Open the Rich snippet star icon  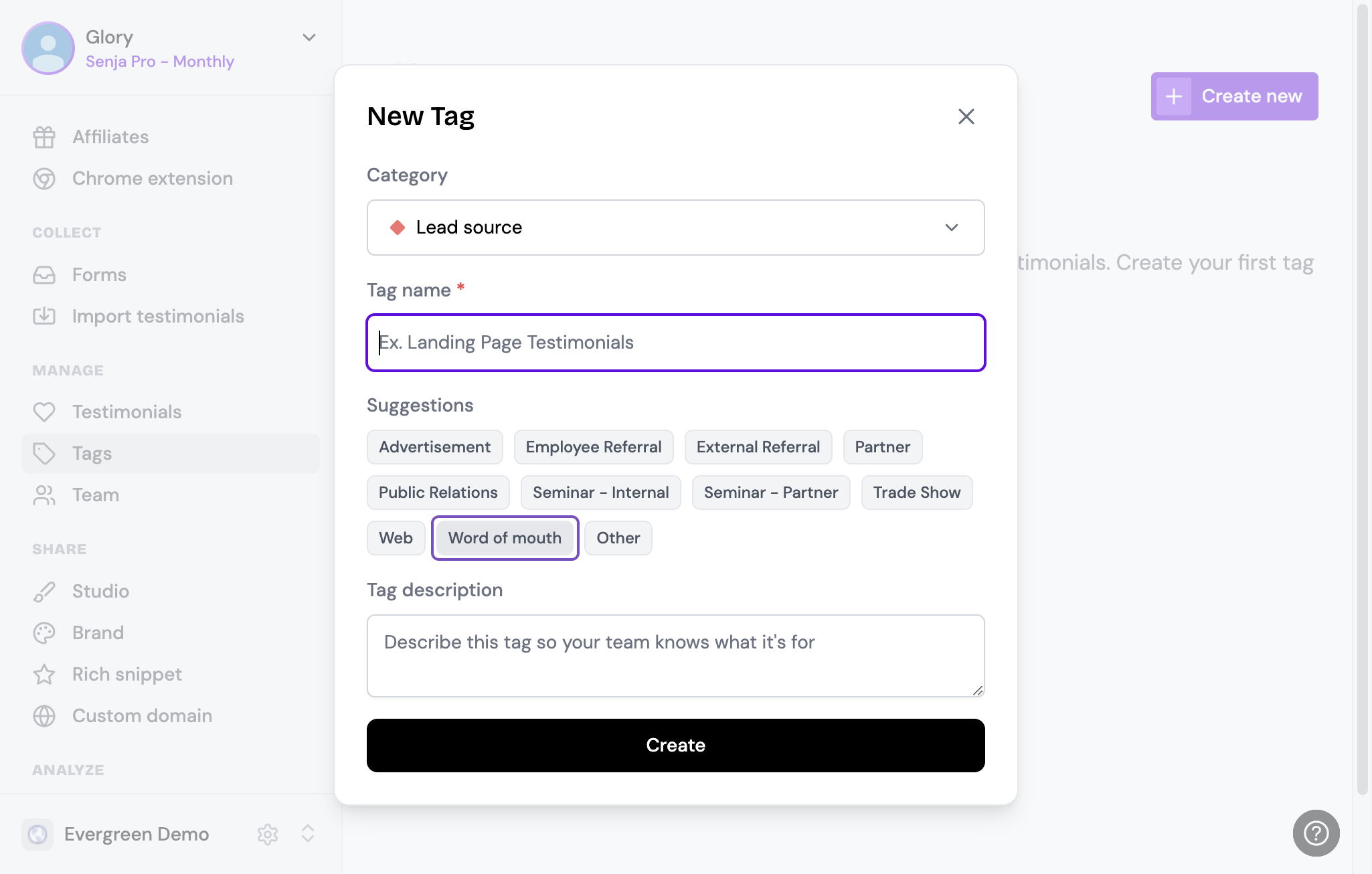pos(44,675)
